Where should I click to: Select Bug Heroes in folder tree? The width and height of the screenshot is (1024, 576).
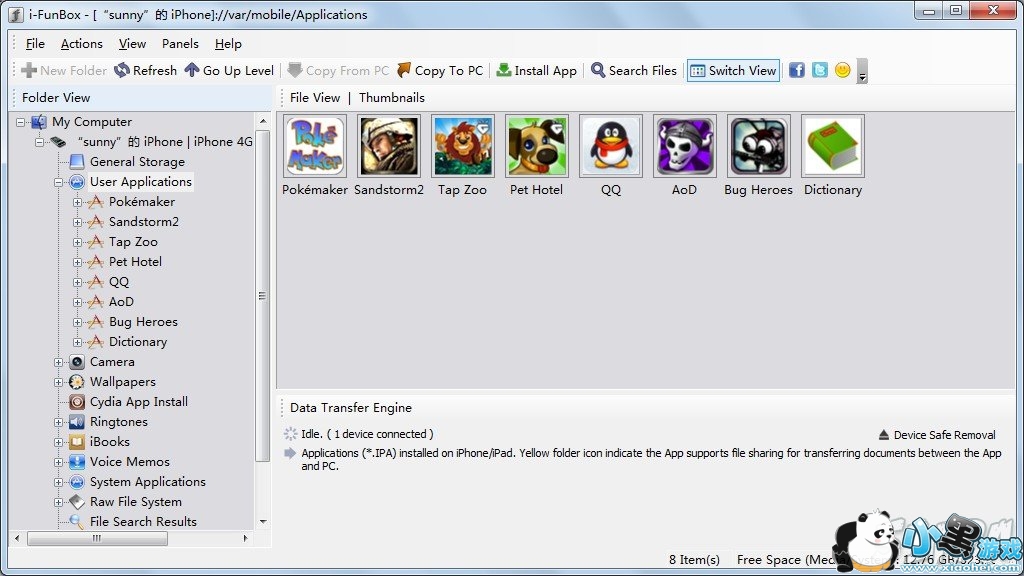coord(143,321)
